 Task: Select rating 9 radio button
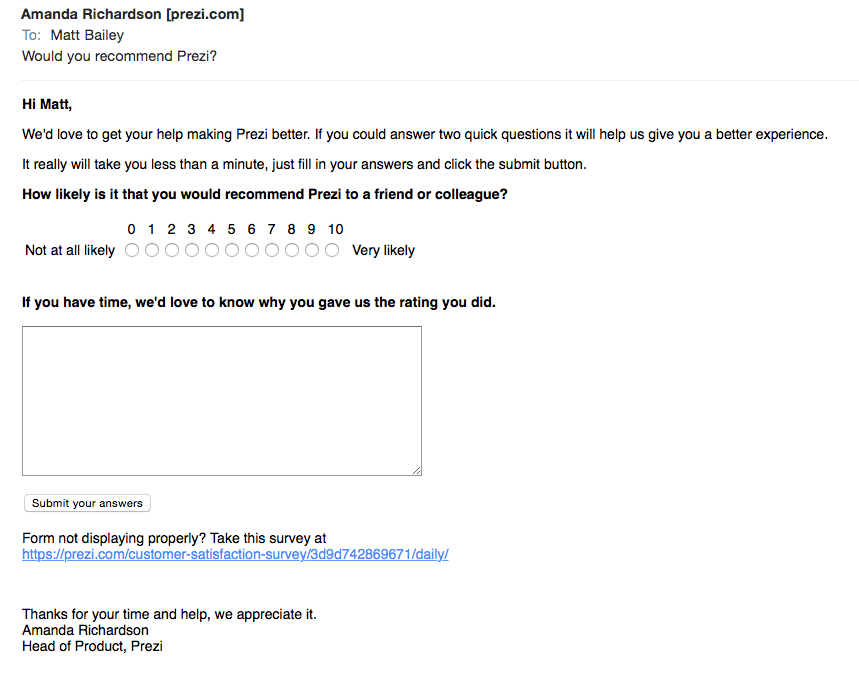tap(312, 250)
